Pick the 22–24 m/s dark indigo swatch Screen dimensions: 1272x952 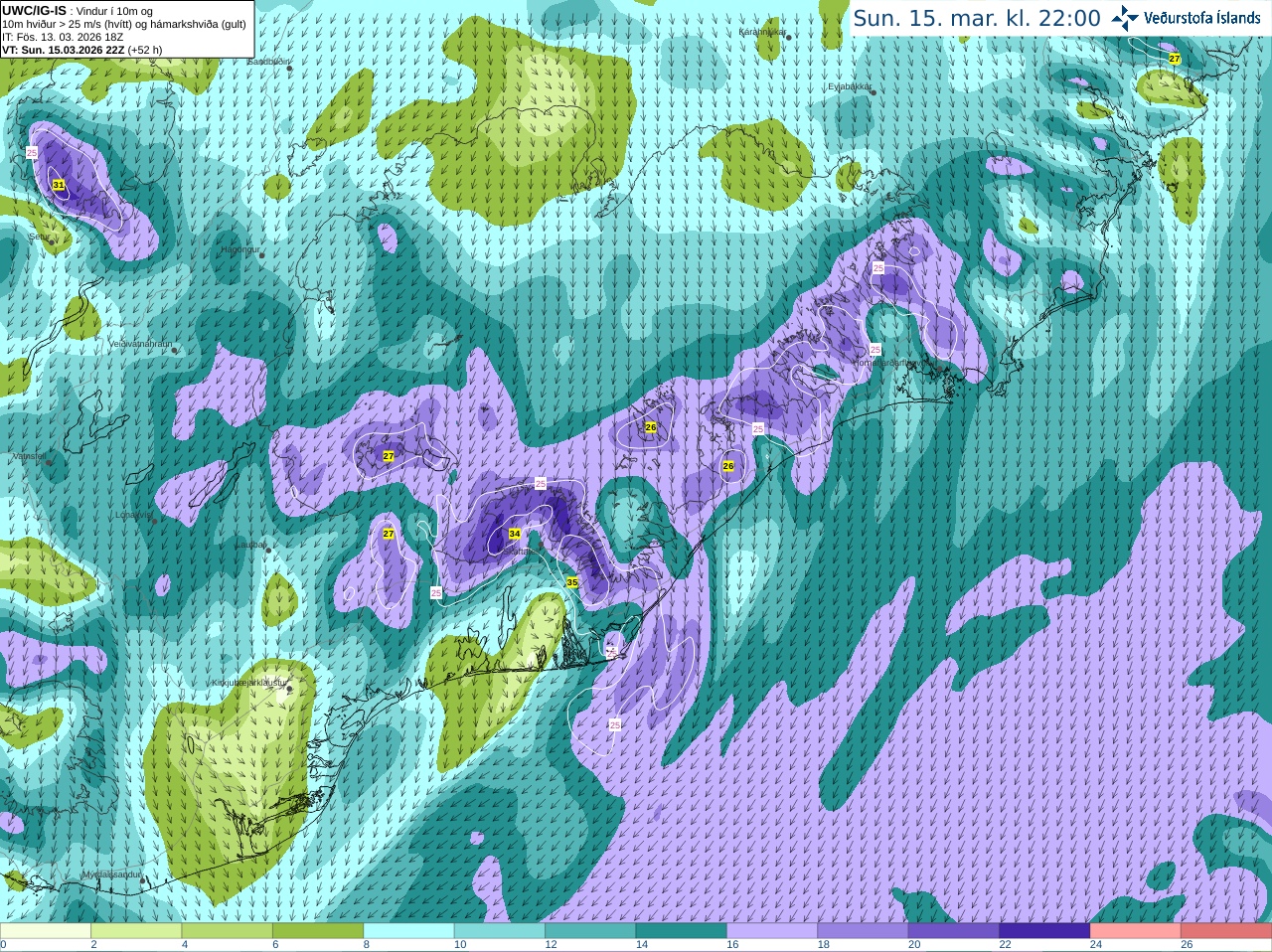pos(1044,931)
